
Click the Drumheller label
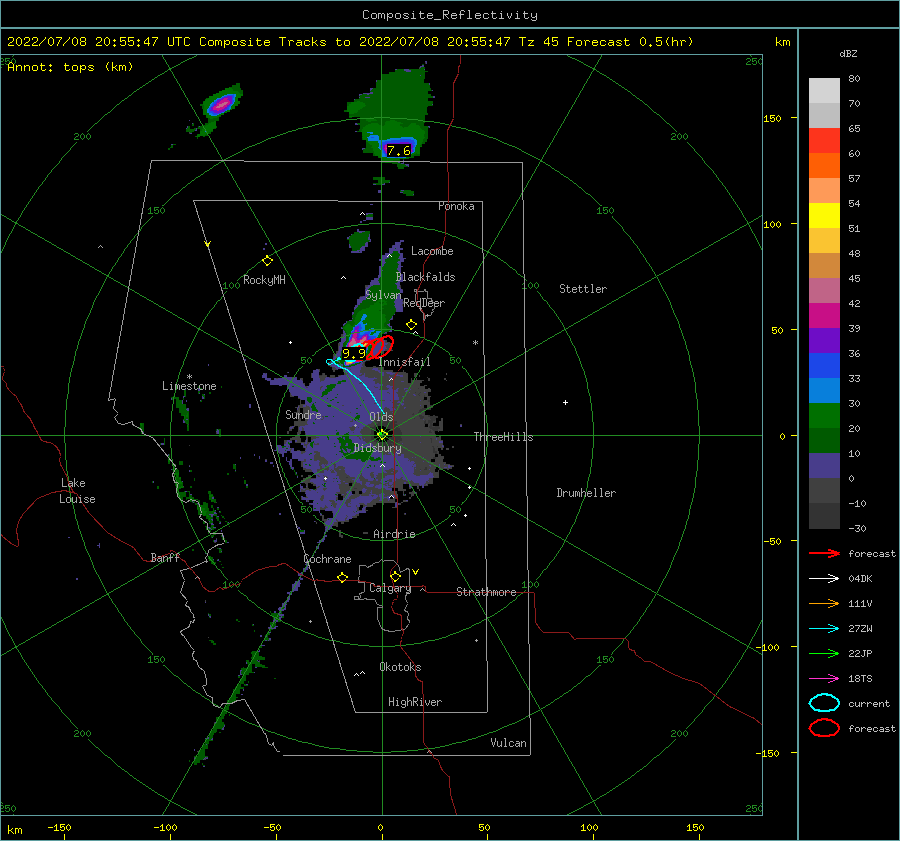586,493
